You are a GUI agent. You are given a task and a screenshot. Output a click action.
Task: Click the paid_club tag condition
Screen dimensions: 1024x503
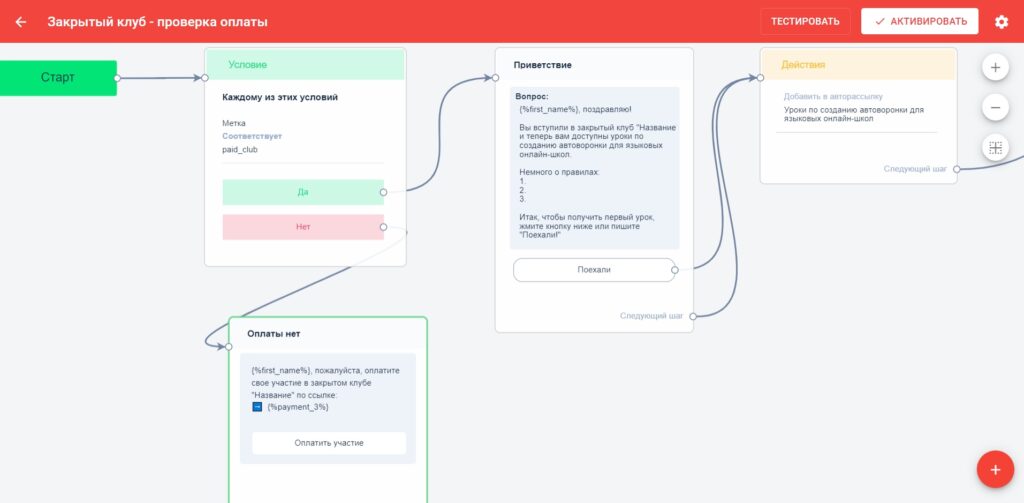click(240, 149)
